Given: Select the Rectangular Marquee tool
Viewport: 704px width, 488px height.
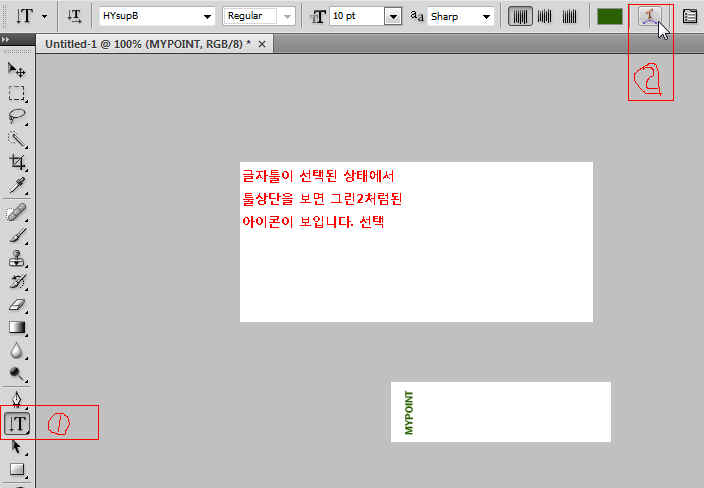Looking at the screenshot, I should click(x=17, y=93).
